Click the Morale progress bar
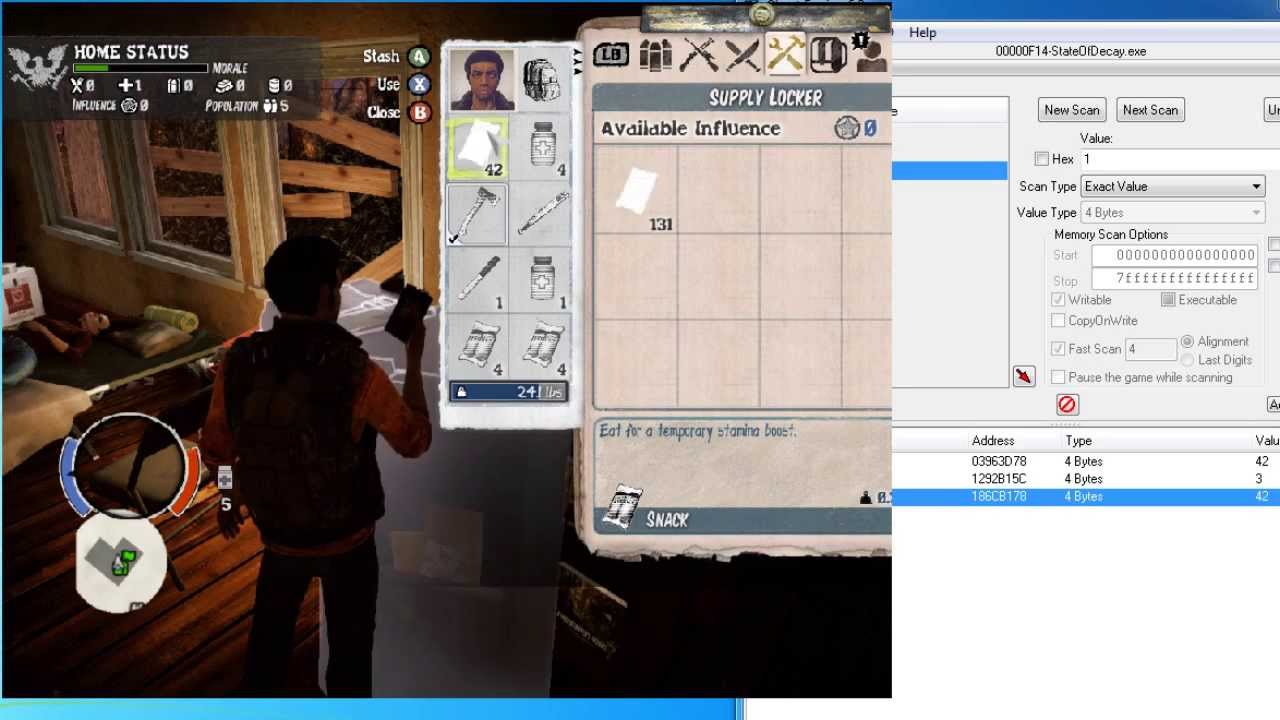Image resolution: width=1280 pixels, height=720 pixels. [141, 69]
